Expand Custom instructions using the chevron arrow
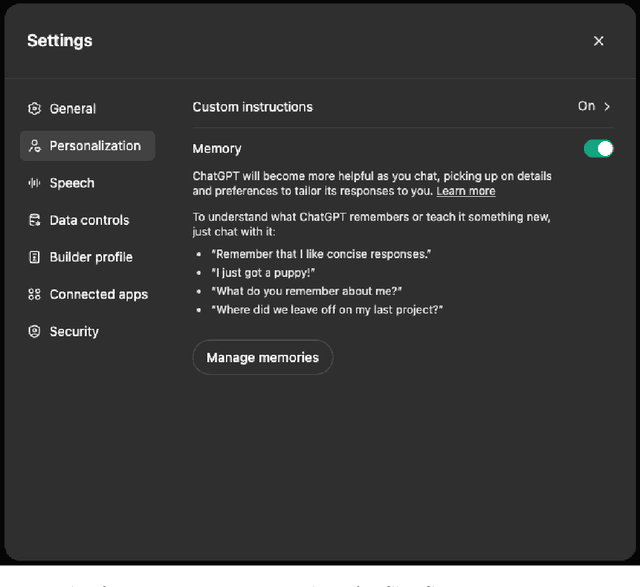 [x=607, y=106]
